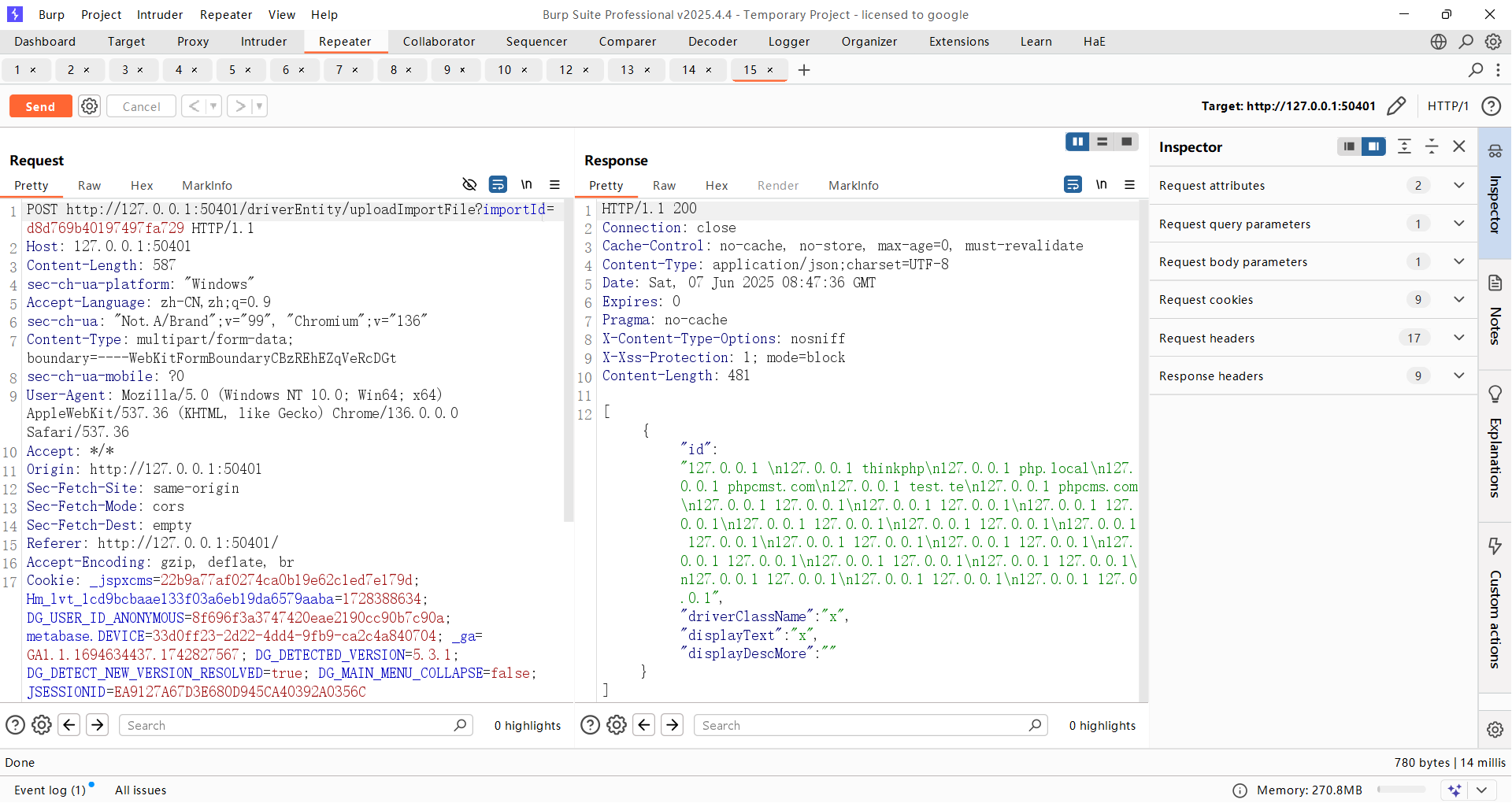Open the Repeater help question mark icon

tap(1491, 105)
